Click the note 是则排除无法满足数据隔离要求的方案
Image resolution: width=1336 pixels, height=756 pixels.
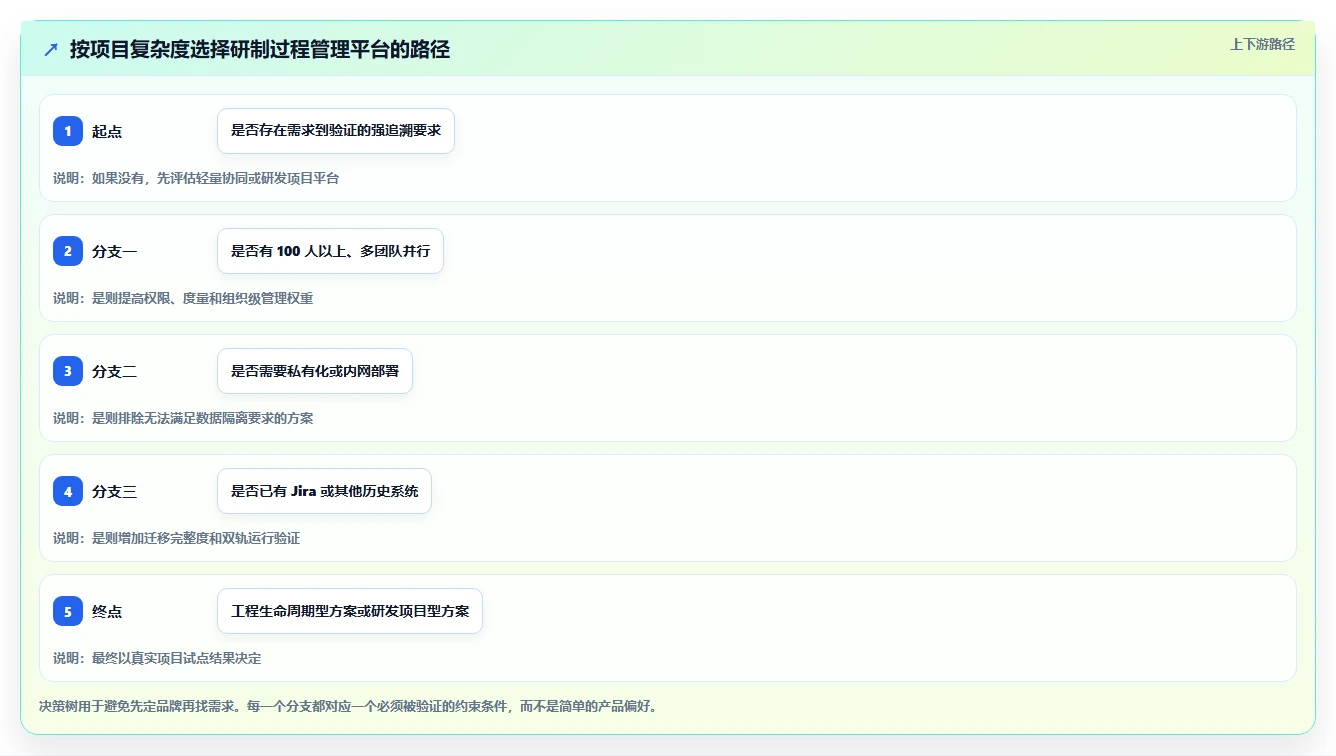(x=203, y=418)
